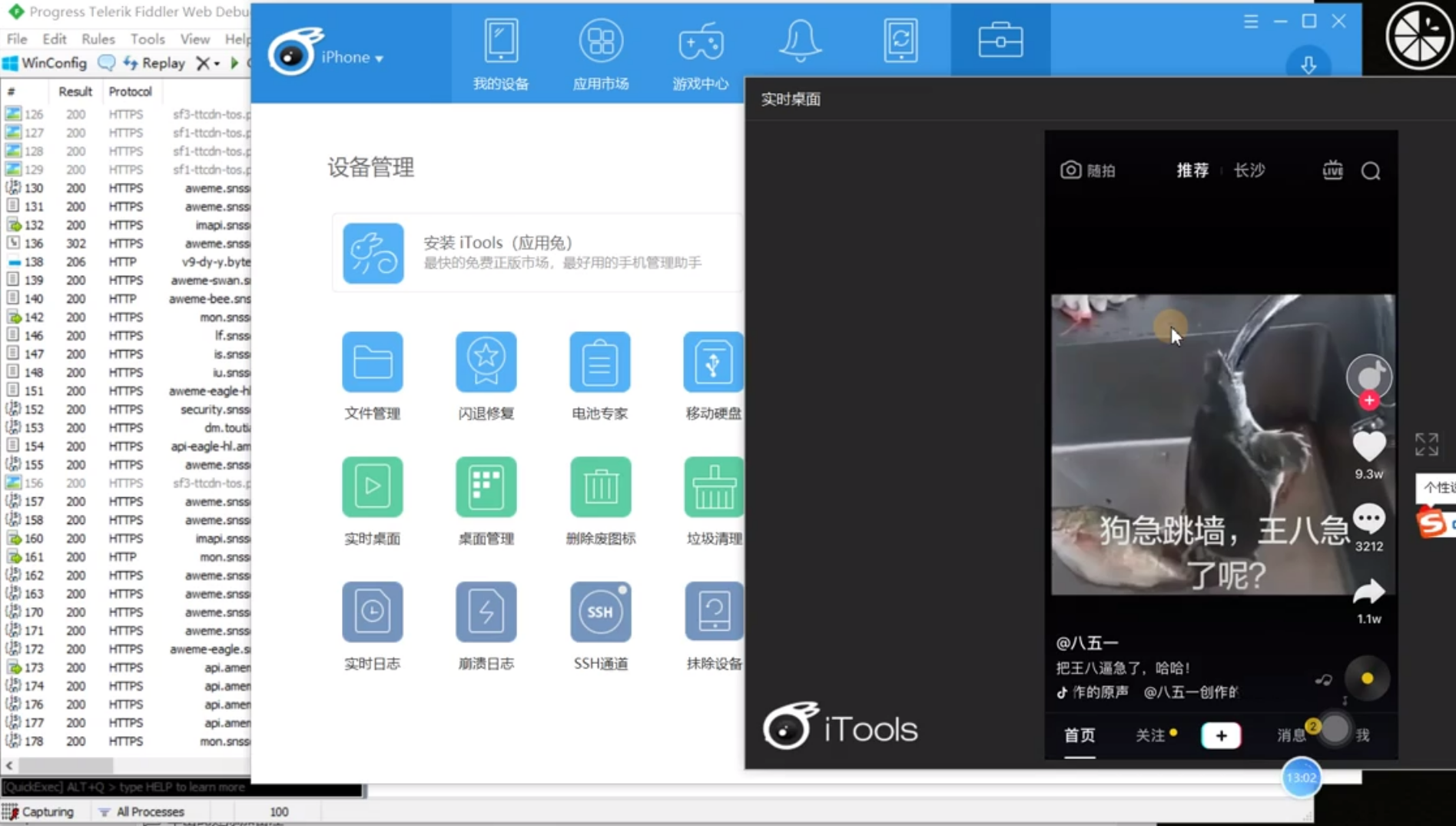Open the 闪退修复 crash repair tool
1456x826 pixels.
click(486, 362)
